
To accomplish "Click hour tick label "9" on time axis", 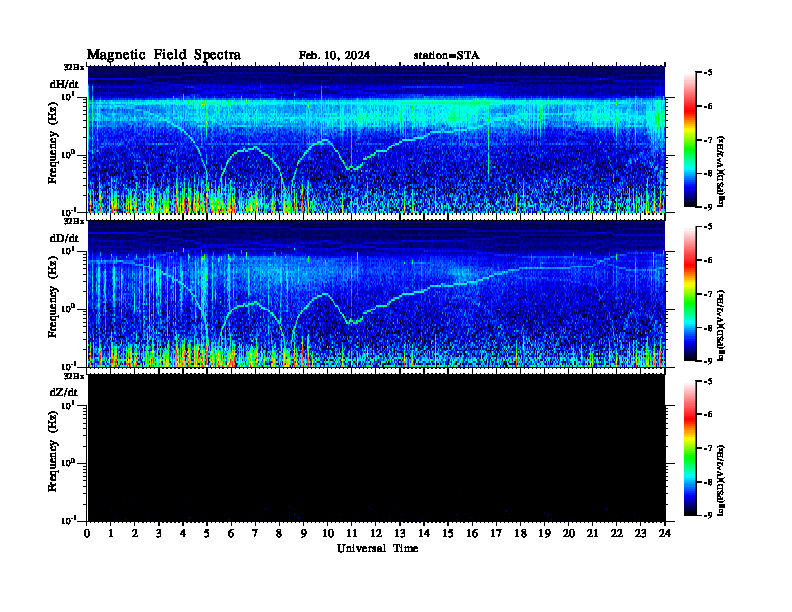I will pyautogui.click(x=304, y=534).
